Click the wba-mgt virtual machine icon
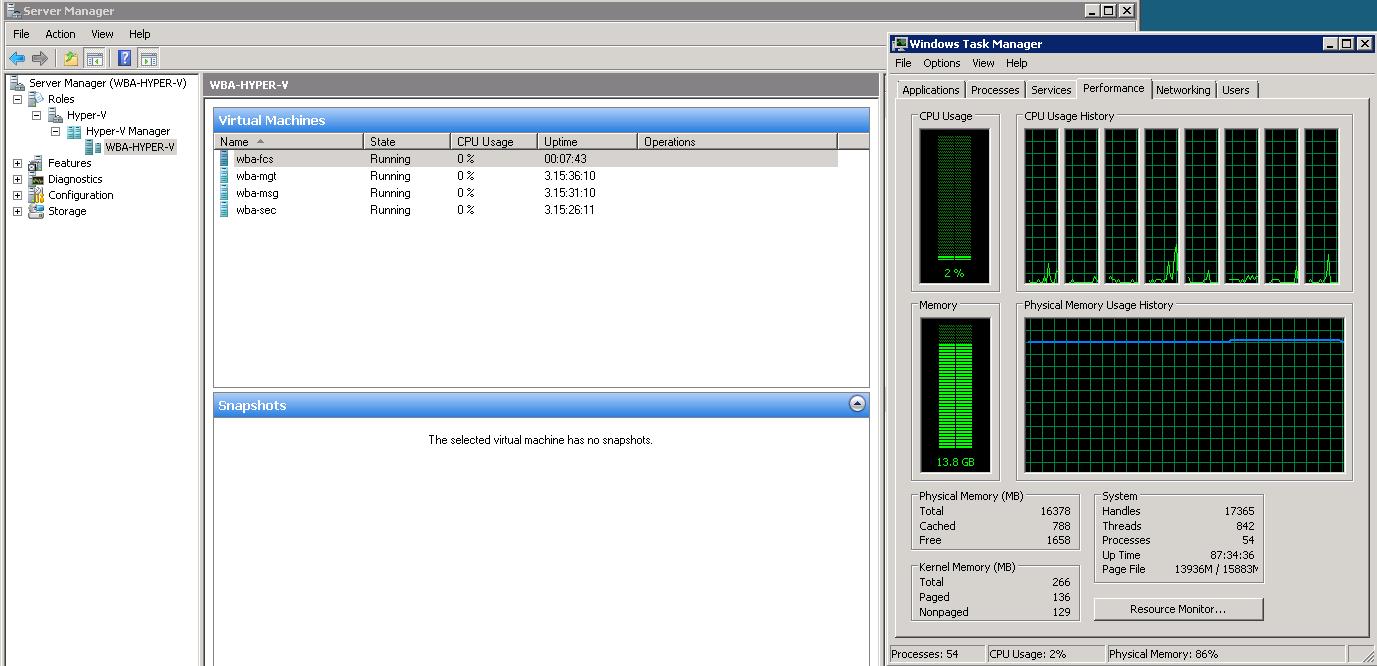 [225, 175]
